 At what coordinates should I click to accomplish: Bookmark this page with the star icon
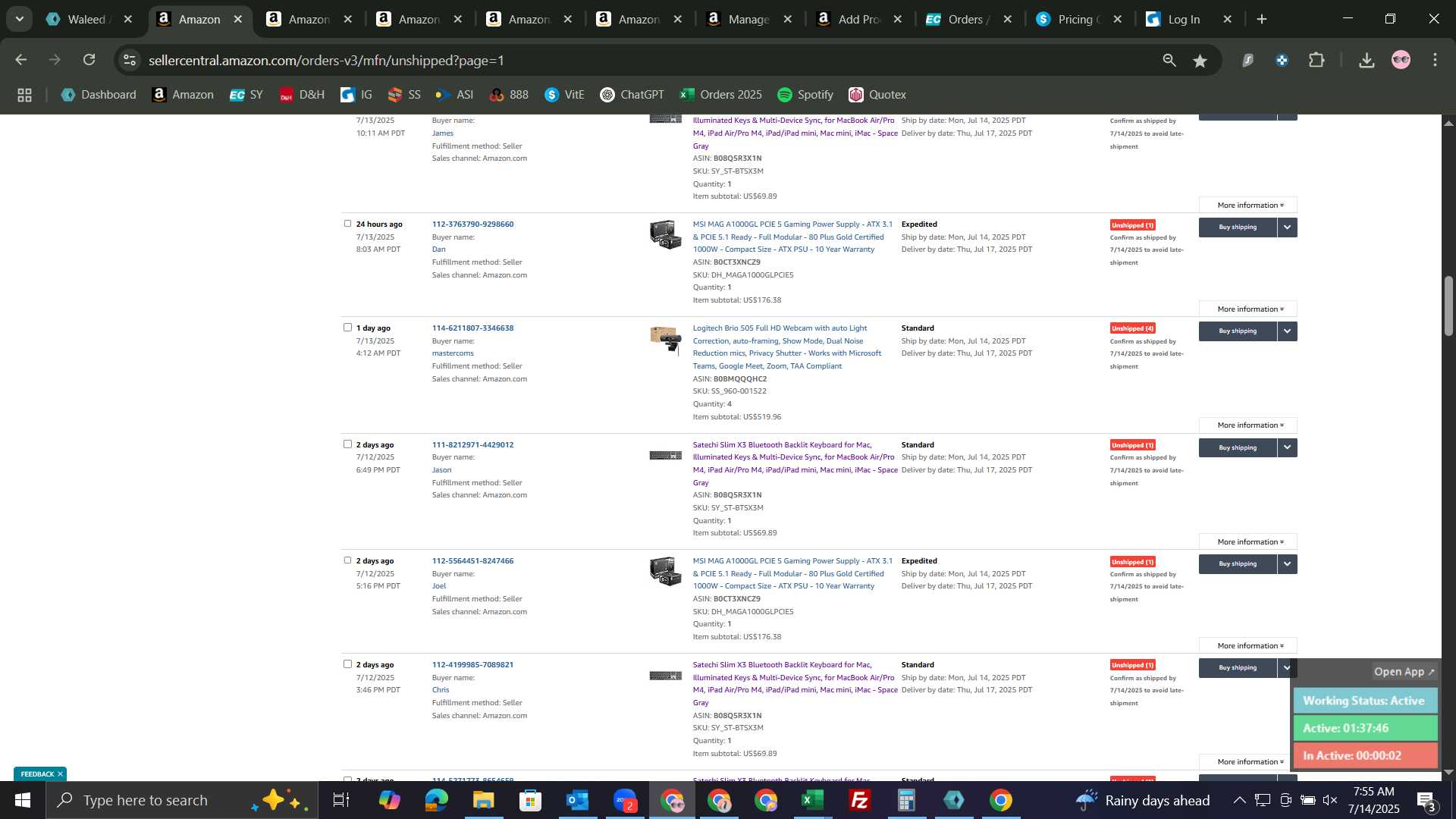[x=1200, y=60]
